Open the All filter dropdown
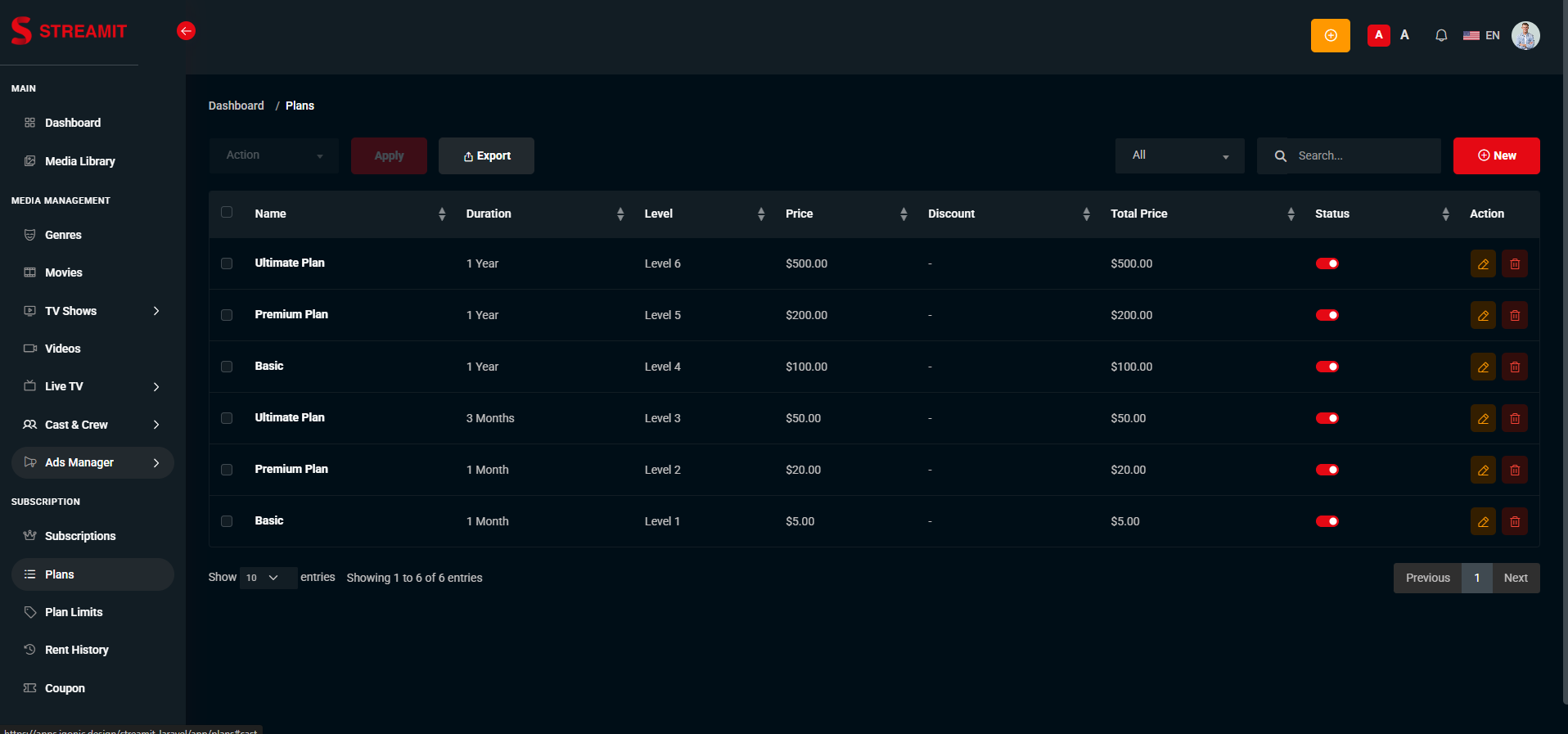Screen dimensions: 1568x734 (x=1179, y=155)
